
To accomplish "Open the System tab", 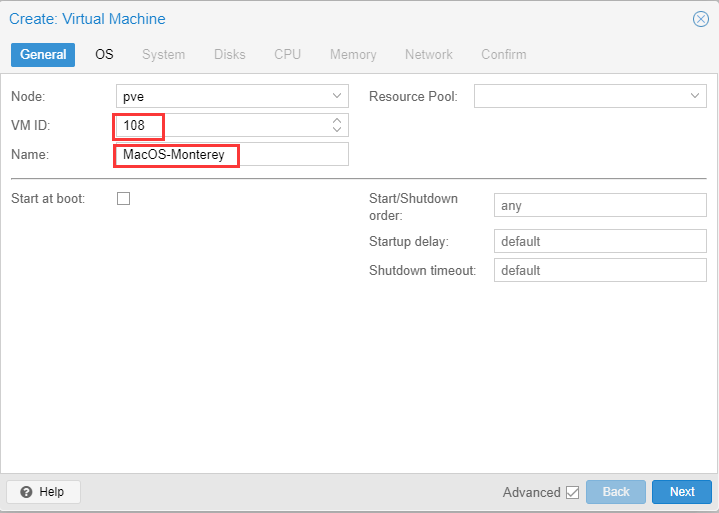I will [x=163, y=54].
